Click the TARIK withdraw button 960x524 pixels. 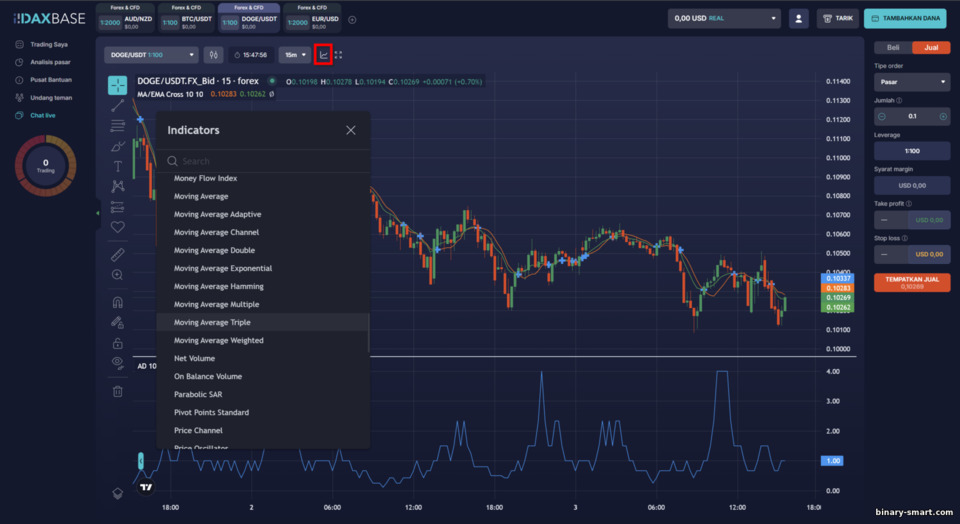click(838, 18)
